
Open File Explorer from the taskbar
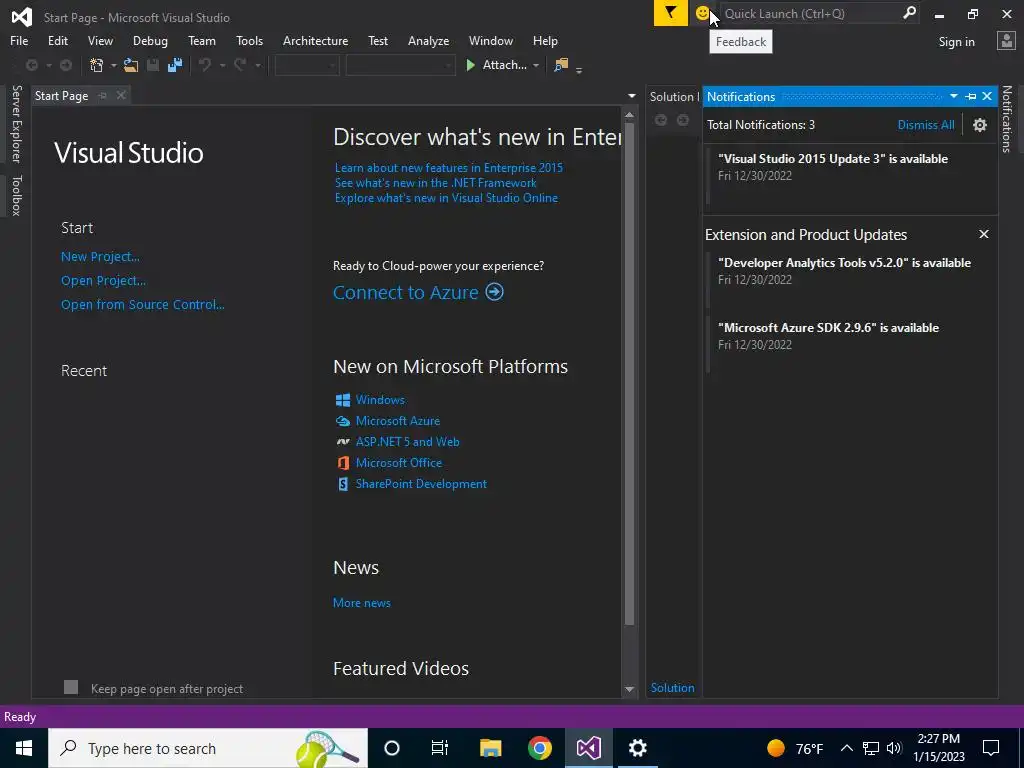point(490,748)
